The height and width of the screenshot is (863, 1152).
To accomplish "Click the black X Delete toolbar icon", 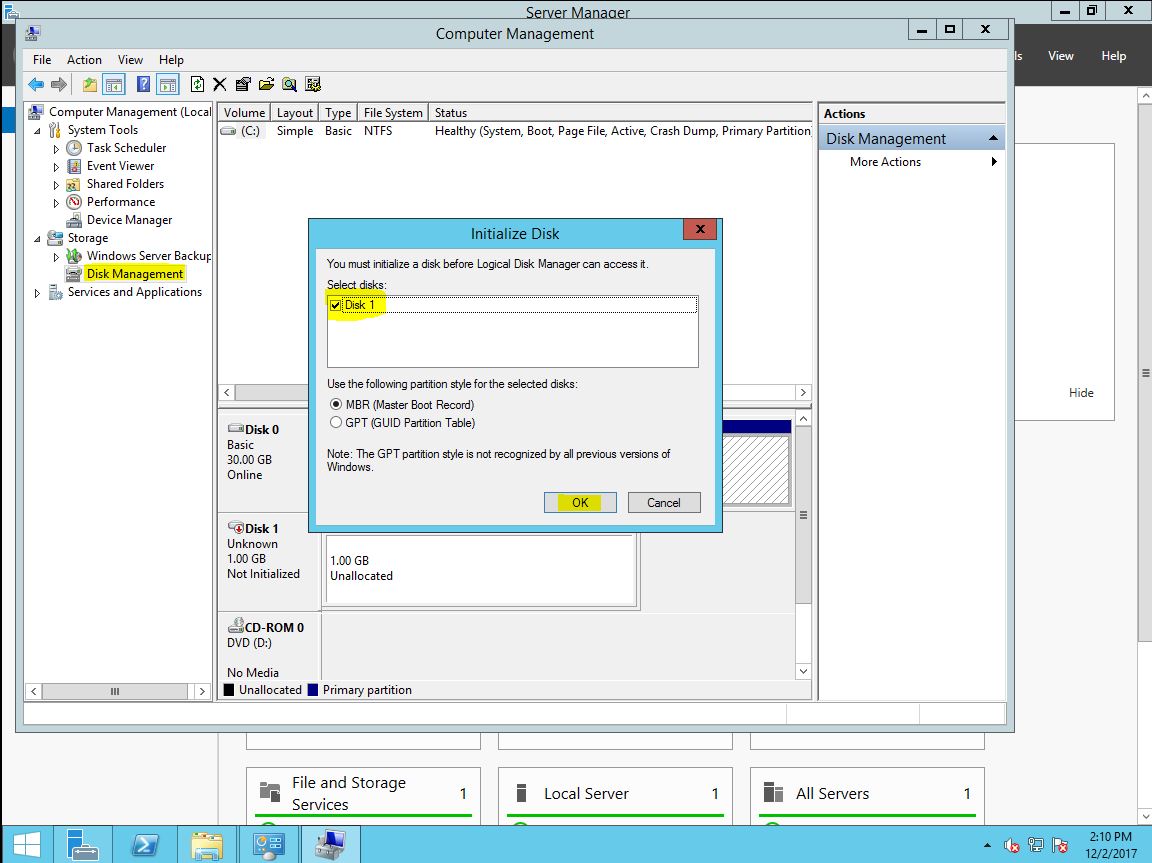I will (220, 85).
